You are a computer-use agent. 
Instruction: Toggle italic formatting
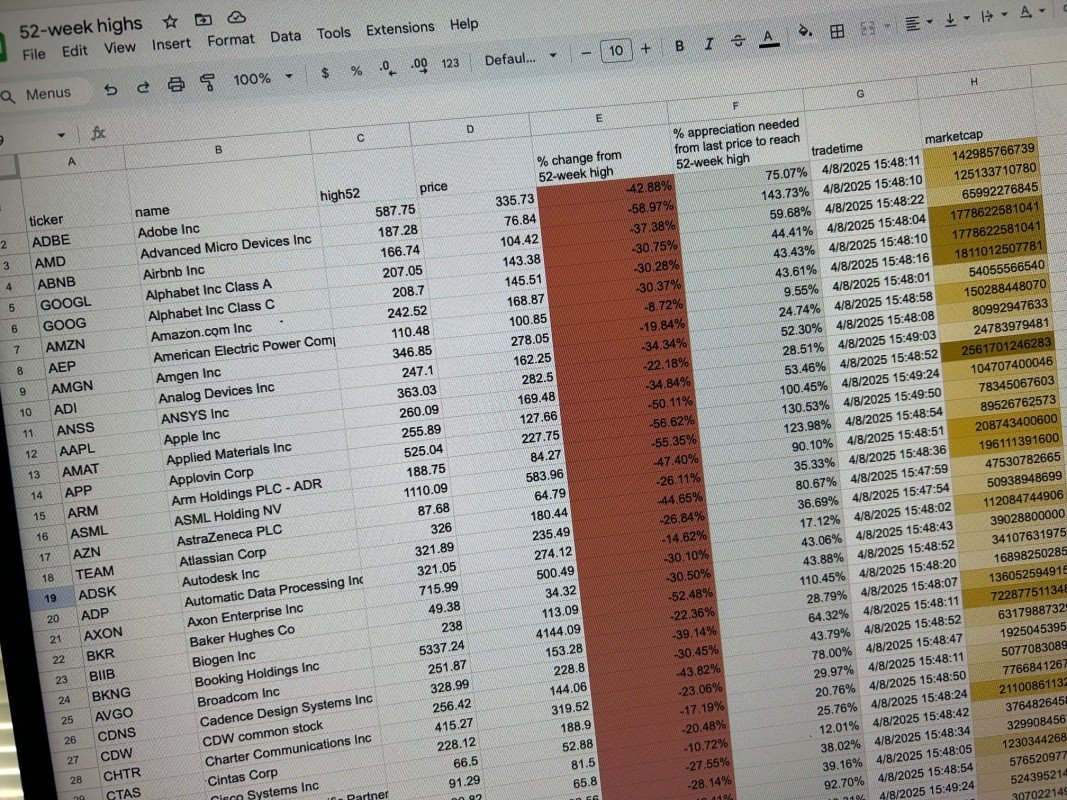(709, 44)
